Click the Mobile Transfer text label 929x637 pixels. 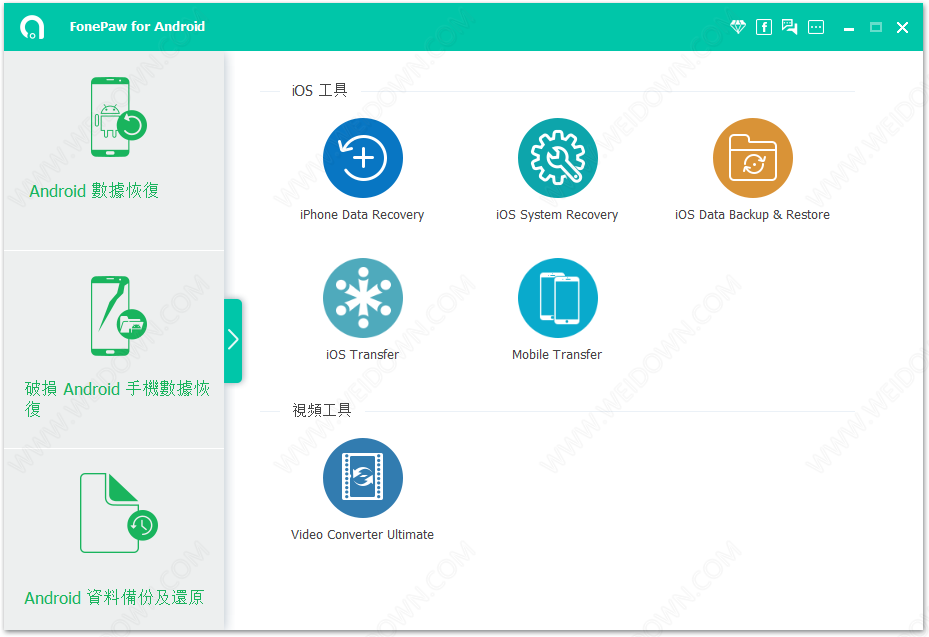click(x=557, y=354)
